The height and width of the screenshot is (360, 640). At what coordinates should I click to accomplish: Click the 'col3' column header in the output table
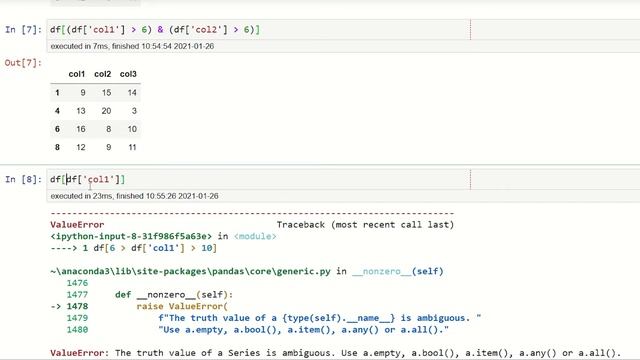pos(128,74)
